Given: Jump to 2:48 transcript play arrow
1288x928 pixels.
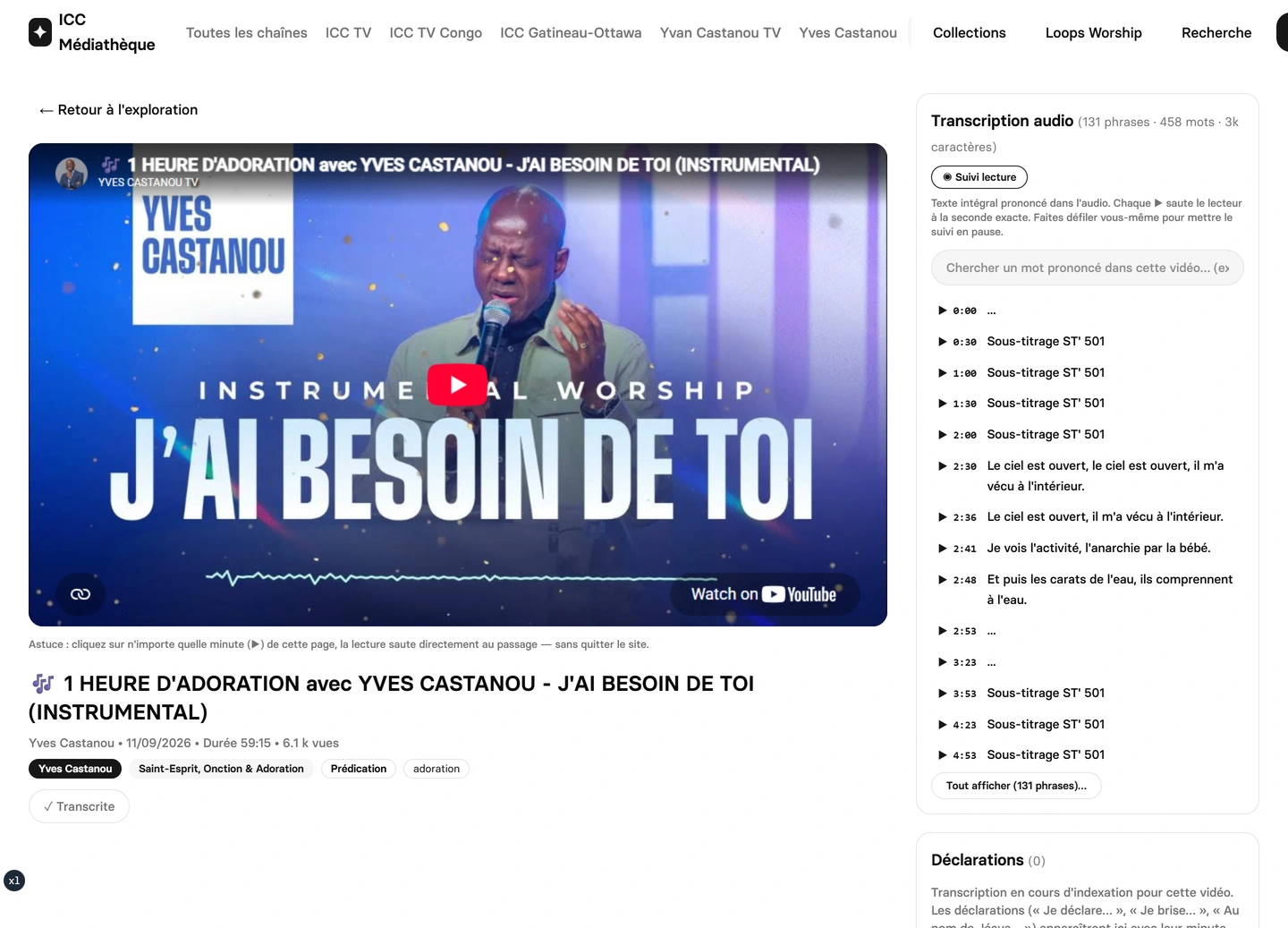Looking at the screenshot, I should coord(942,580).
